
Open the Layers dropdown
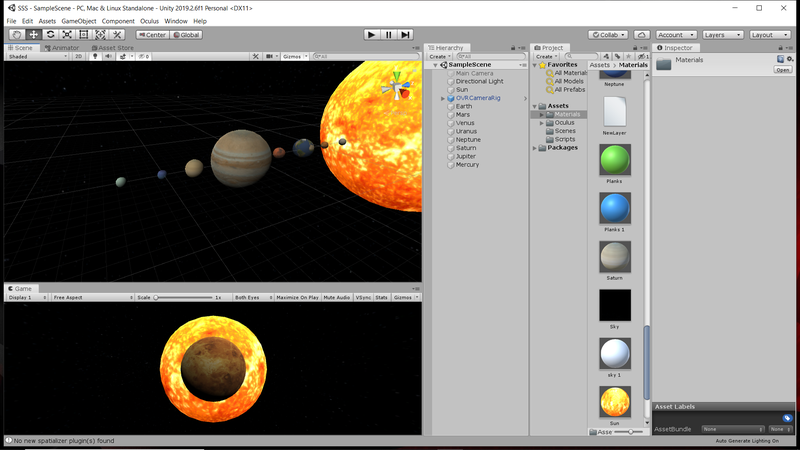tap(721, 34)
